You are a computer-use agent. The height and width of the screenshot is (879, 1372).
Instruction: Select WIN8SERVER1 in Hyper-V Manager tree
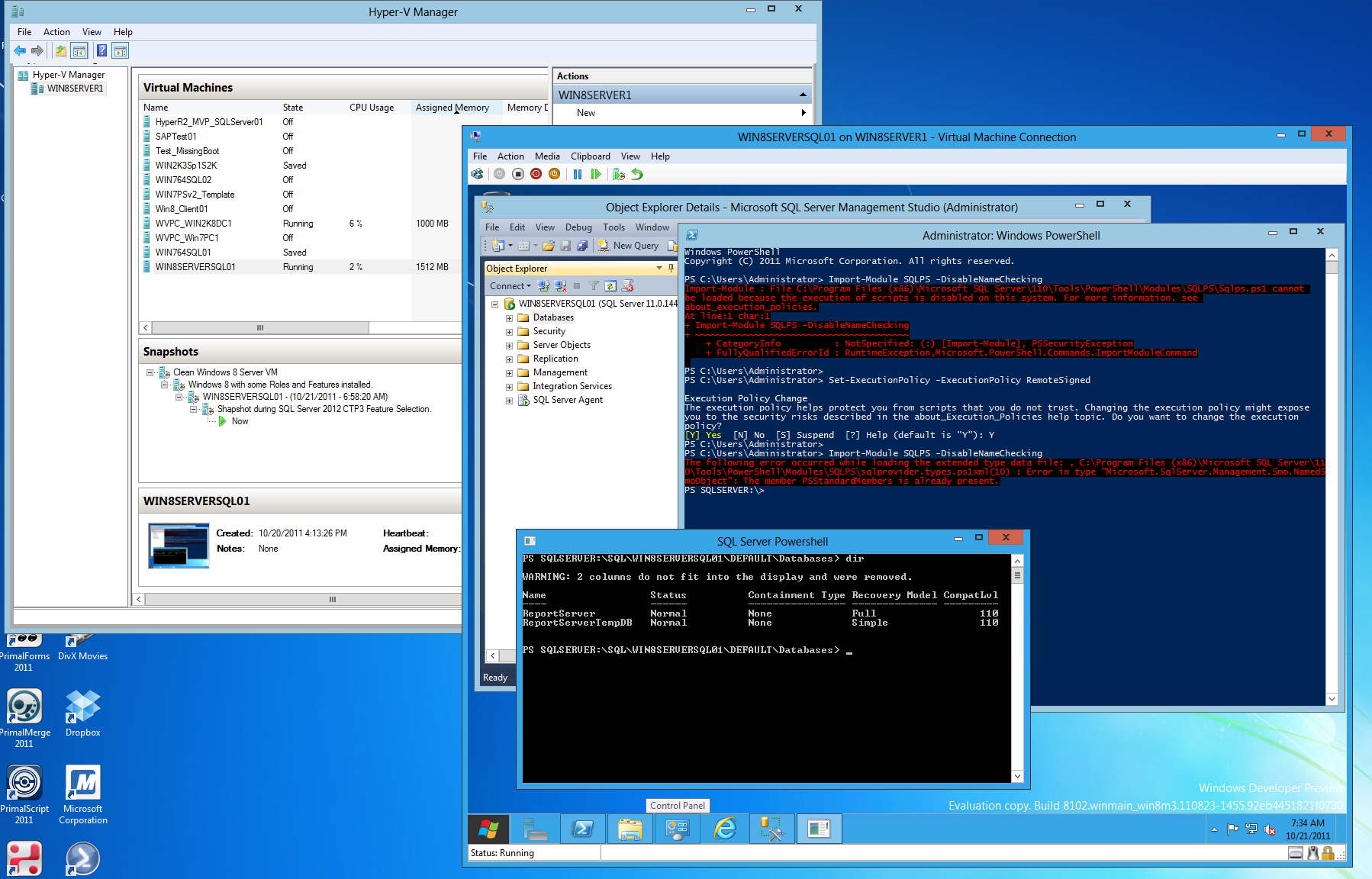tap(74, 89)
